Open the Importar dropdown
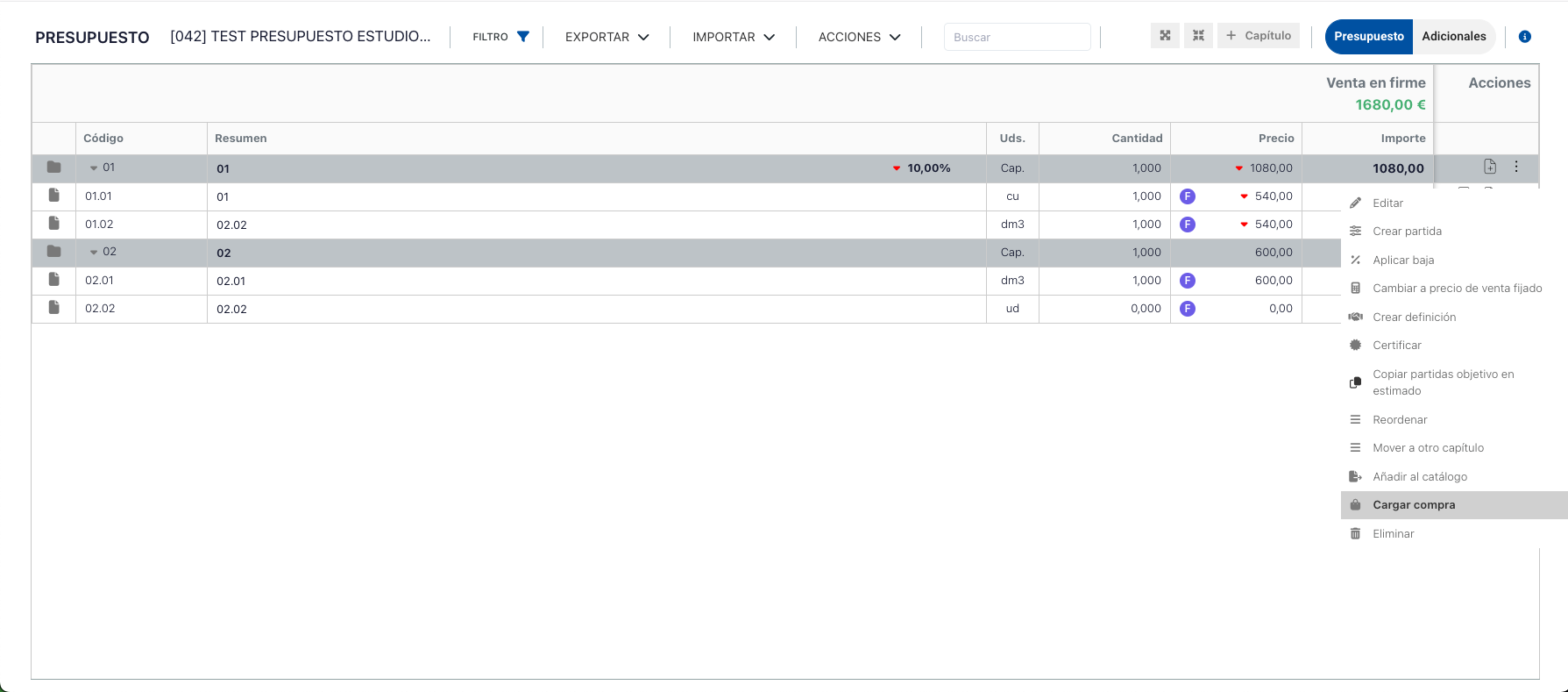 734,37
